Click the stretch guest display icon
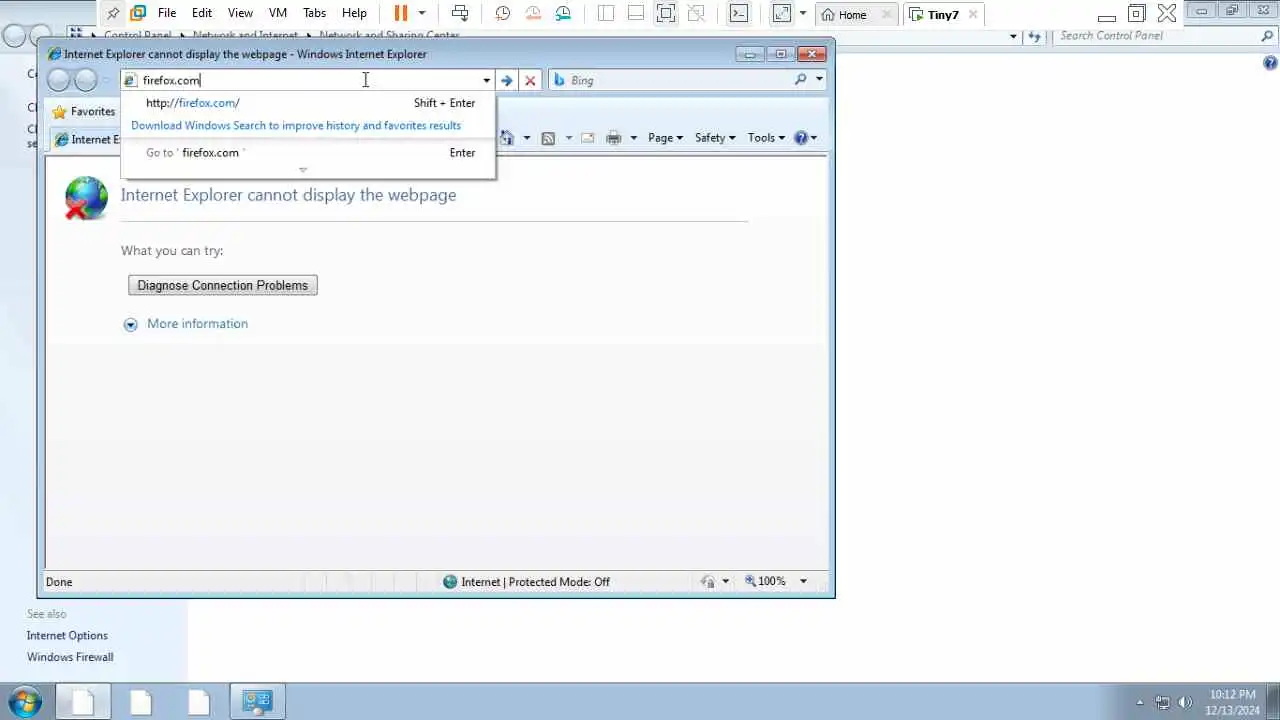 pos(782,13)
